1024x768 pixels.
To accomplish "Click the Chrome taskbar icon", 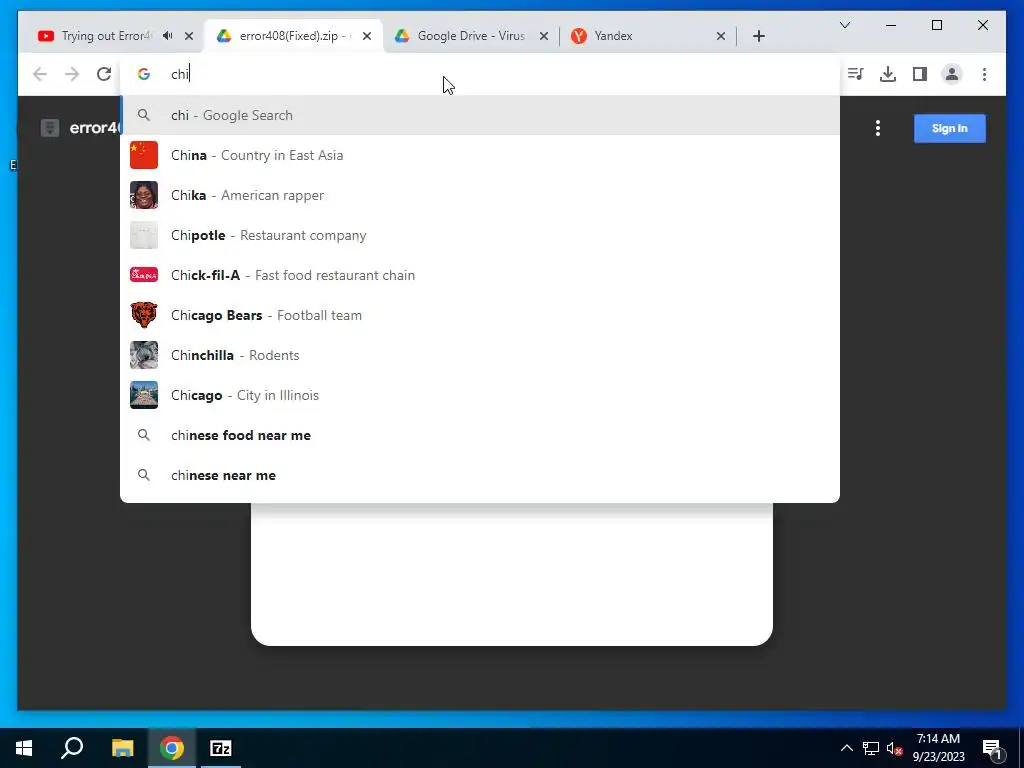I will click(x=172, y=748).
